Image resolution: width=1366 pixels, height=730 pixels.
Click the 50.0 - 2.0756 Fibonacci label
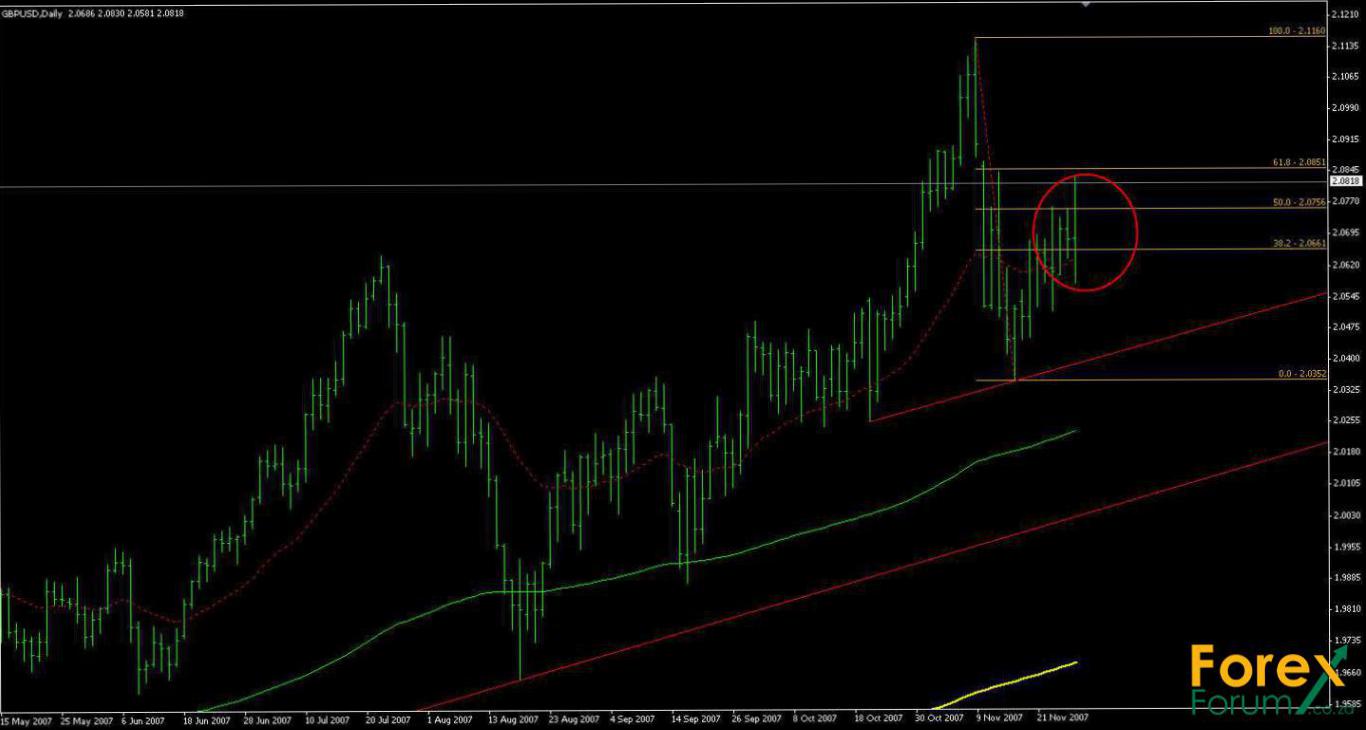[1299, 203]
